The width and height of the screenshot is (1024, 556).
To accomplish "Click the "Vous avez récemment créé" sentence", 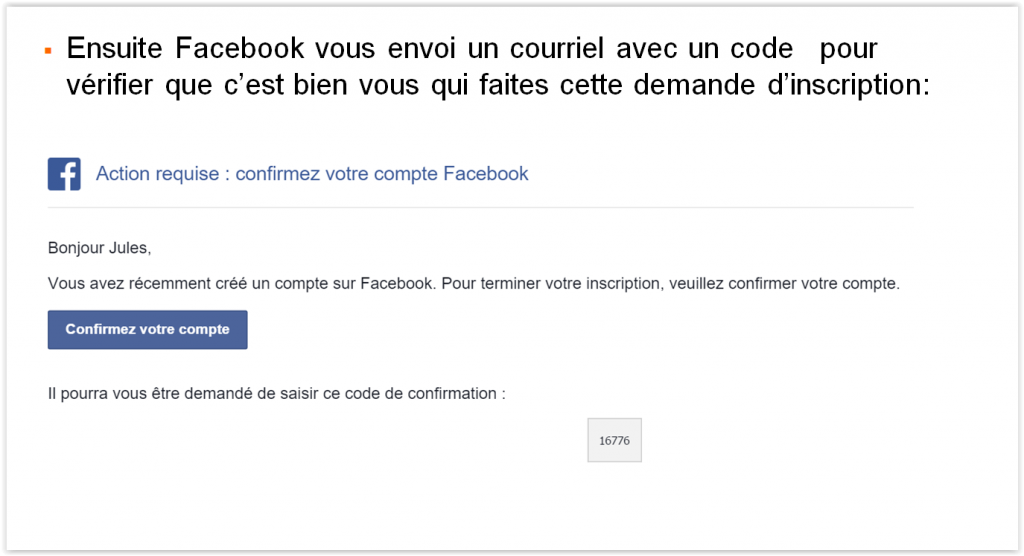I will click(240, 284).
